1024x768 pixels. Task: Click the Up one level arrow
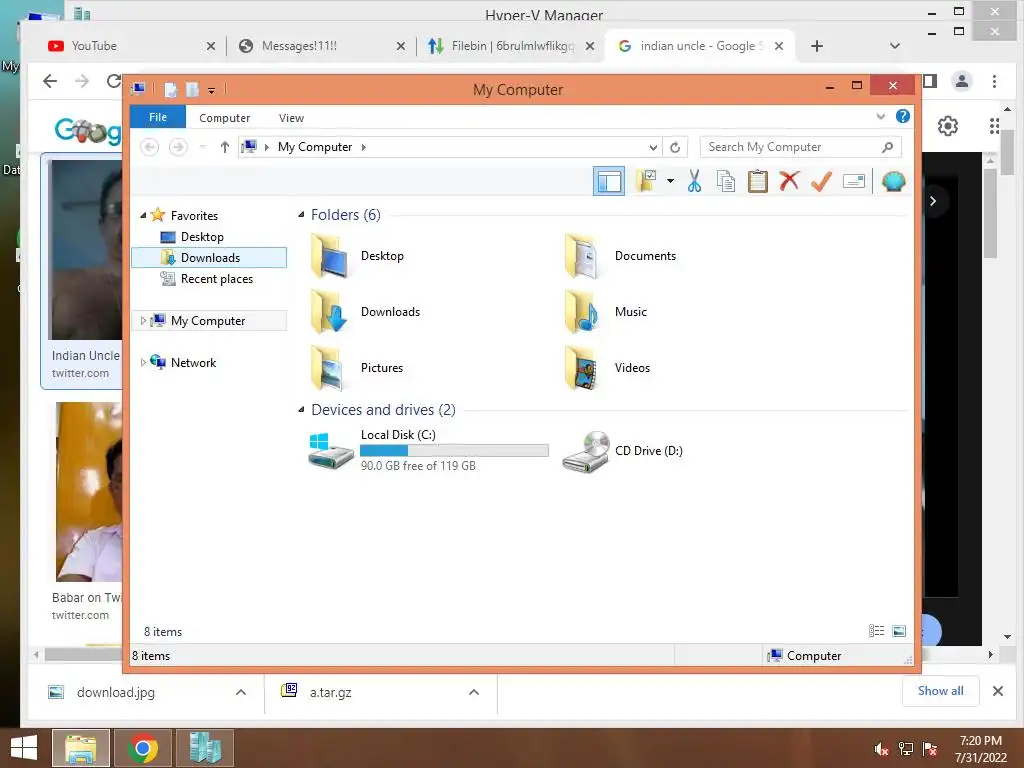(x=225, y=147)
